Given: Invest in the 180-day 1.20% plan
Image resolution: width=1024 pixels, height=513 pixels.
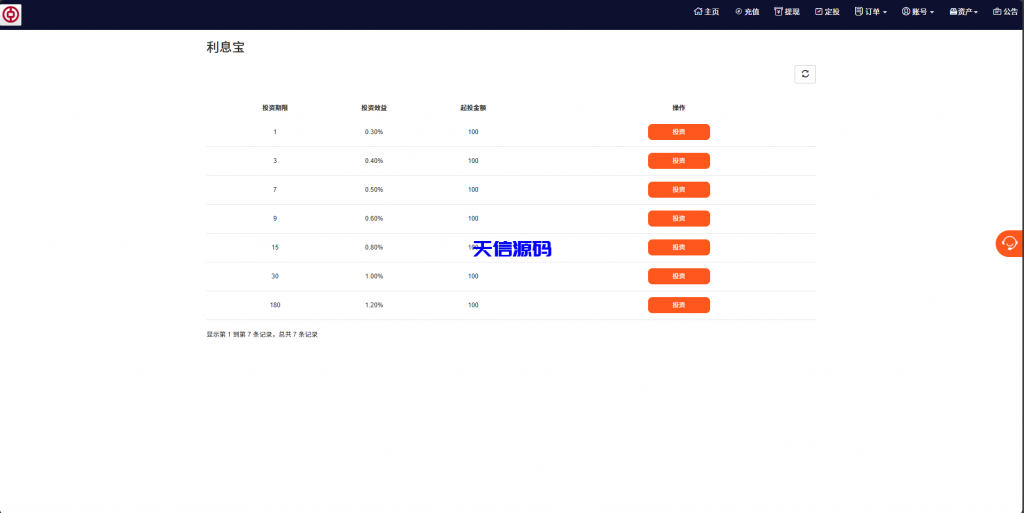Looking at the screenshot, I should [x=678, y=305].
